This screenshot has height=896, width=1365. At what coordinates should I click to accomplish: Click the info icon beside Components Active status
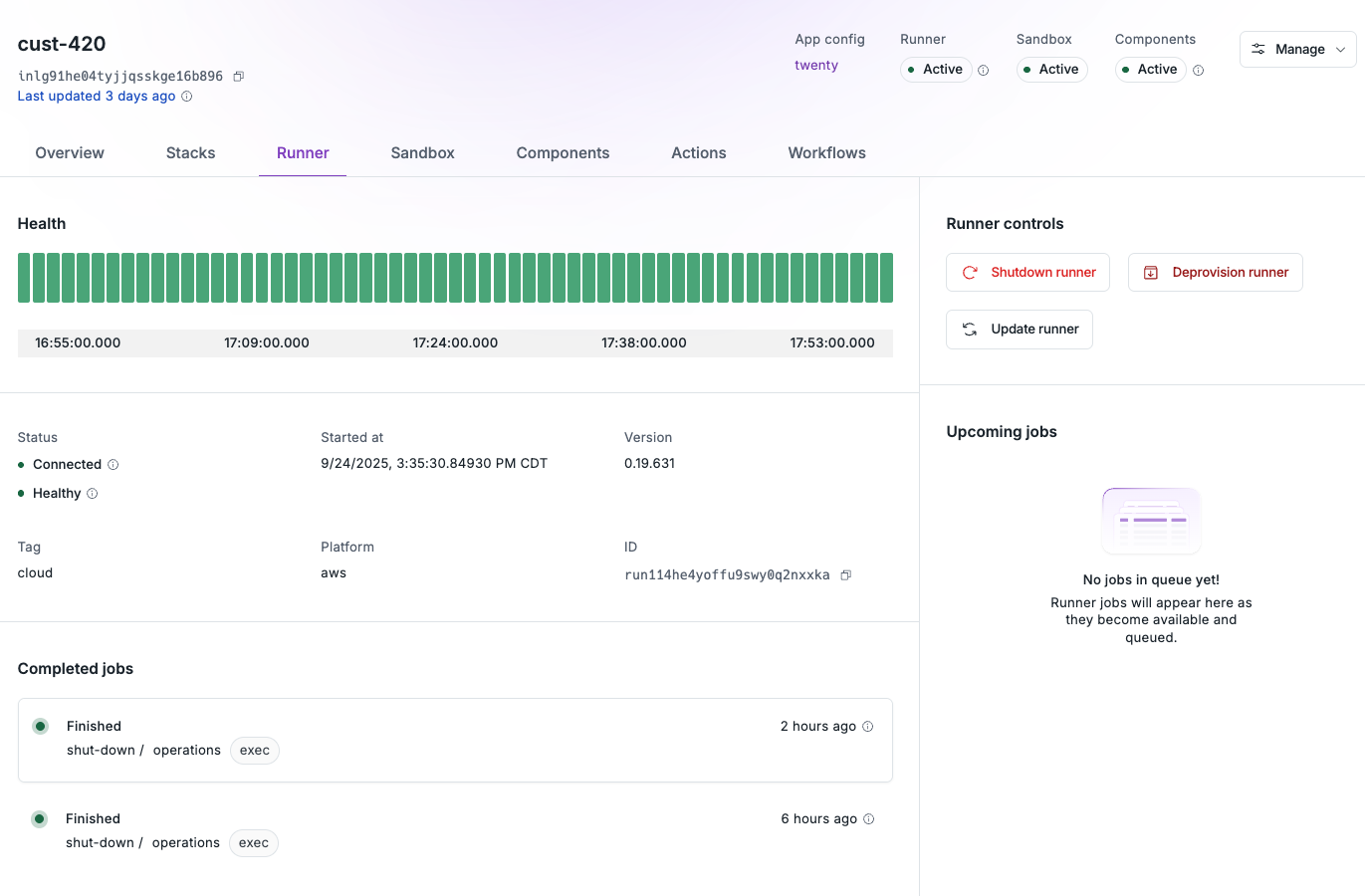tap(1199, 70)
